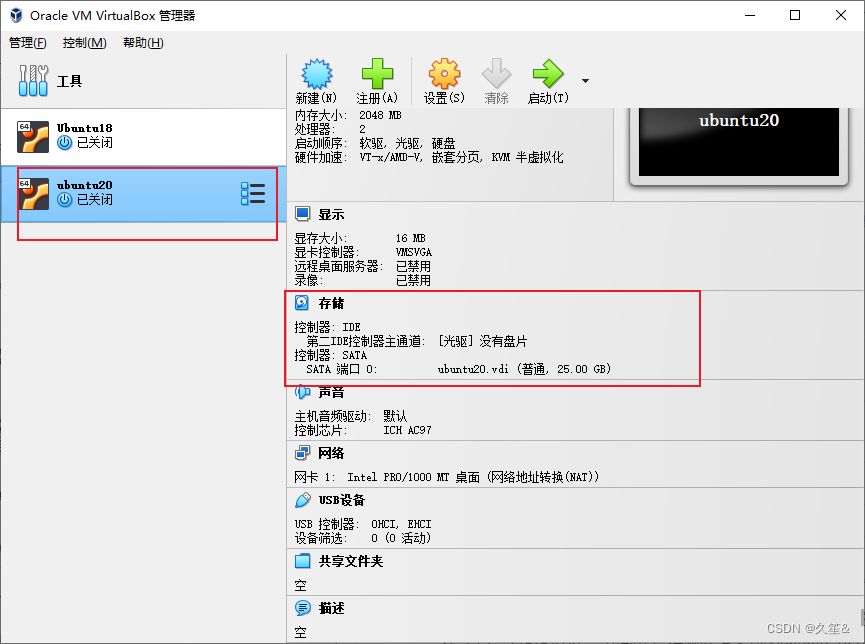Open the 控制(M) menu
The height and width of the screenshot is (644, 865).
coord(84,42)
